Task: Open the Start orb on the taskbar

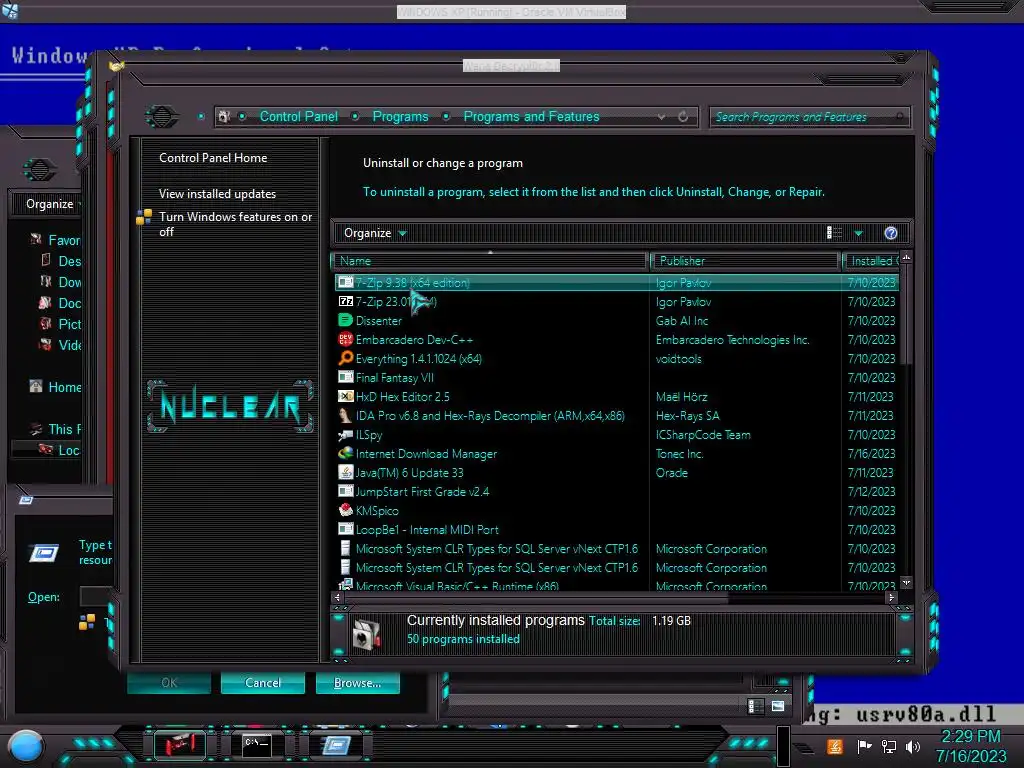Action: pos(26,746)
